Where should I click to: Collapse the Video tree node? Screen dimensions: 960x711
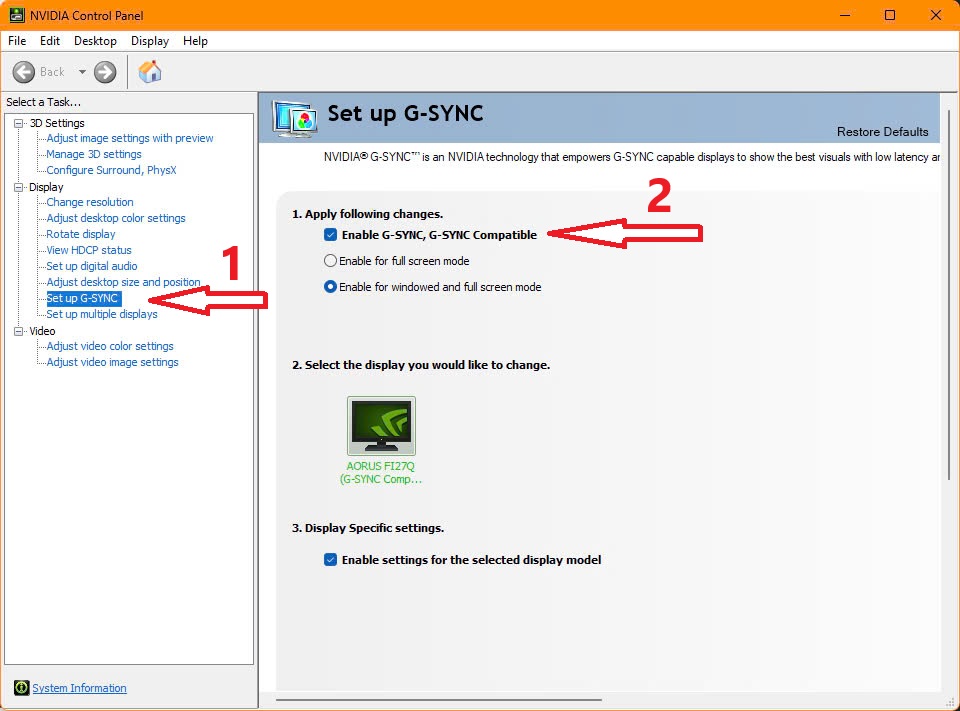(x=19, y=331)
